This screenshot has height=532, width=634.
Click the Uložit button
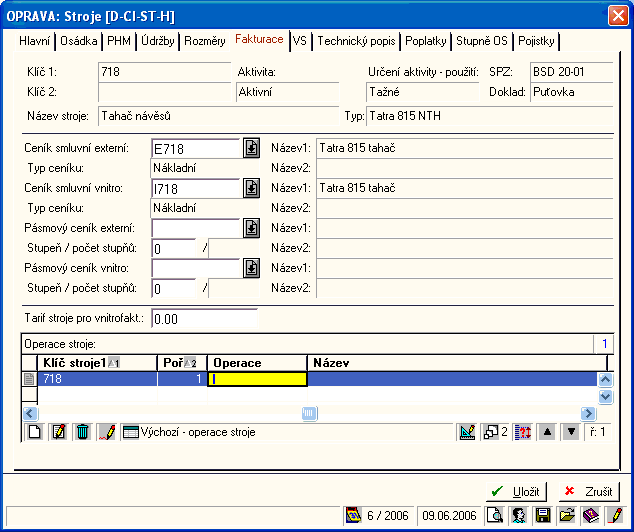coord(516,492)
